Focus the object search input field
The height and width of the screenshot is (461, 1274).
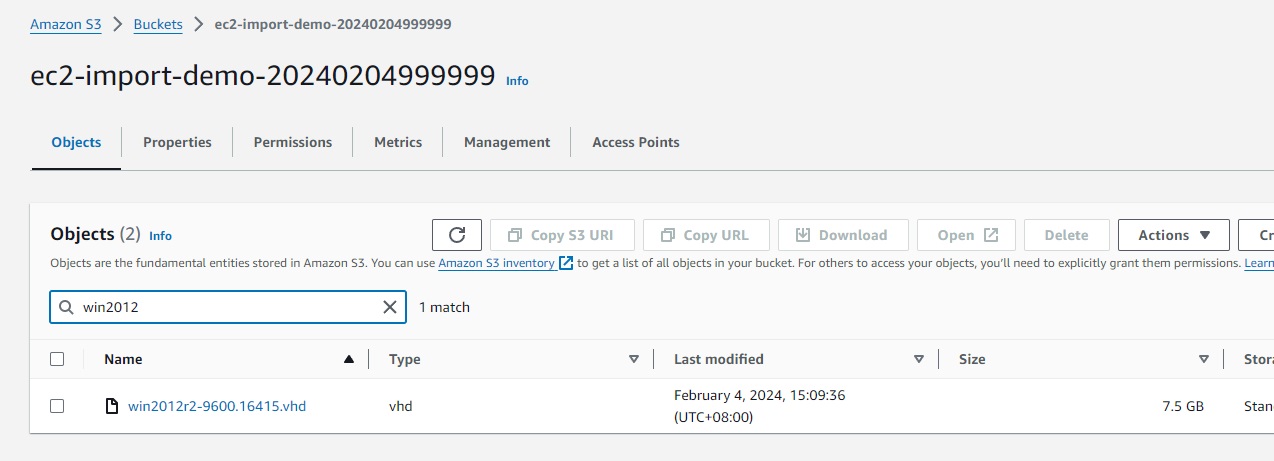point(227,307)
